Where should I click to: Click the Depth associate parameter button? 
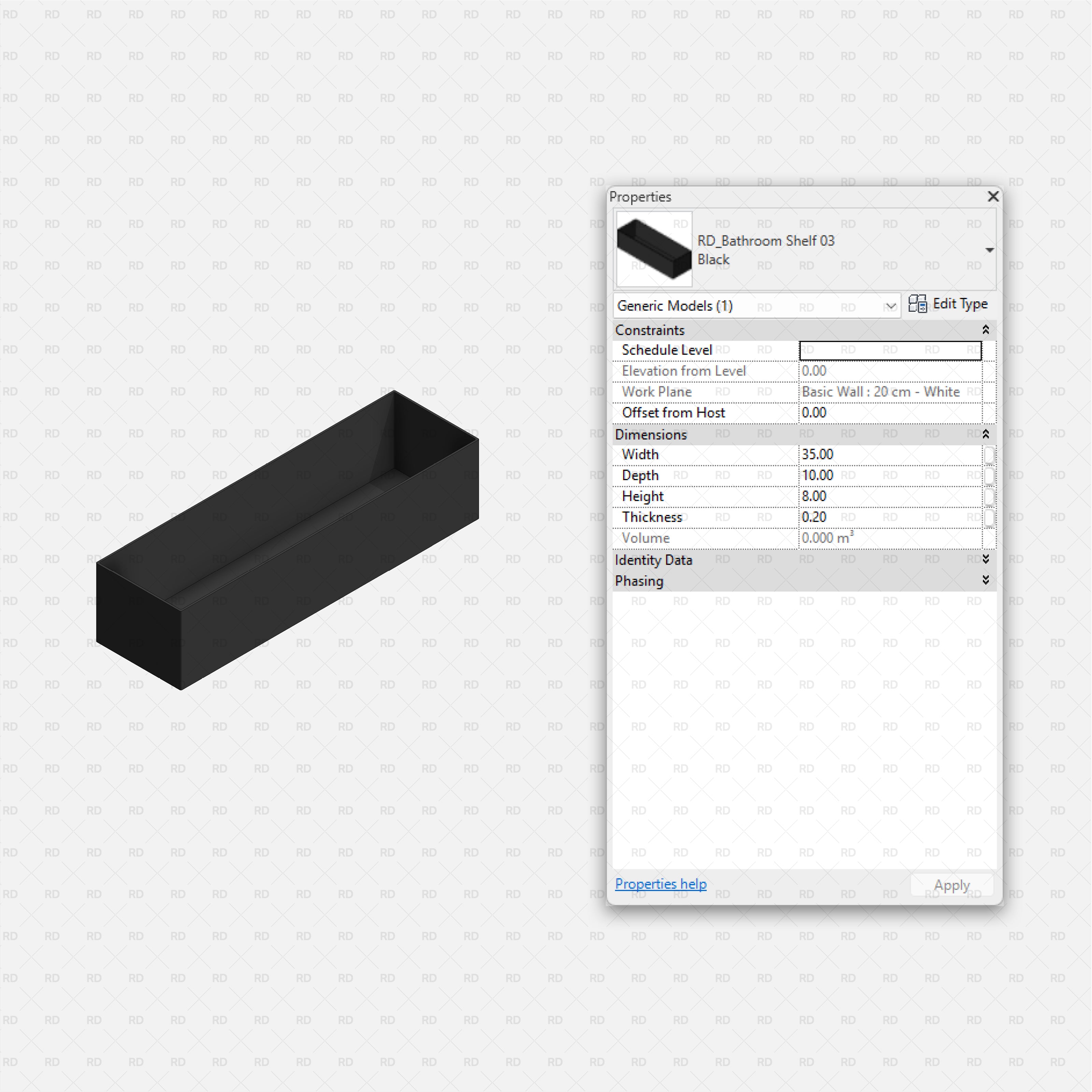coord(989,476)
